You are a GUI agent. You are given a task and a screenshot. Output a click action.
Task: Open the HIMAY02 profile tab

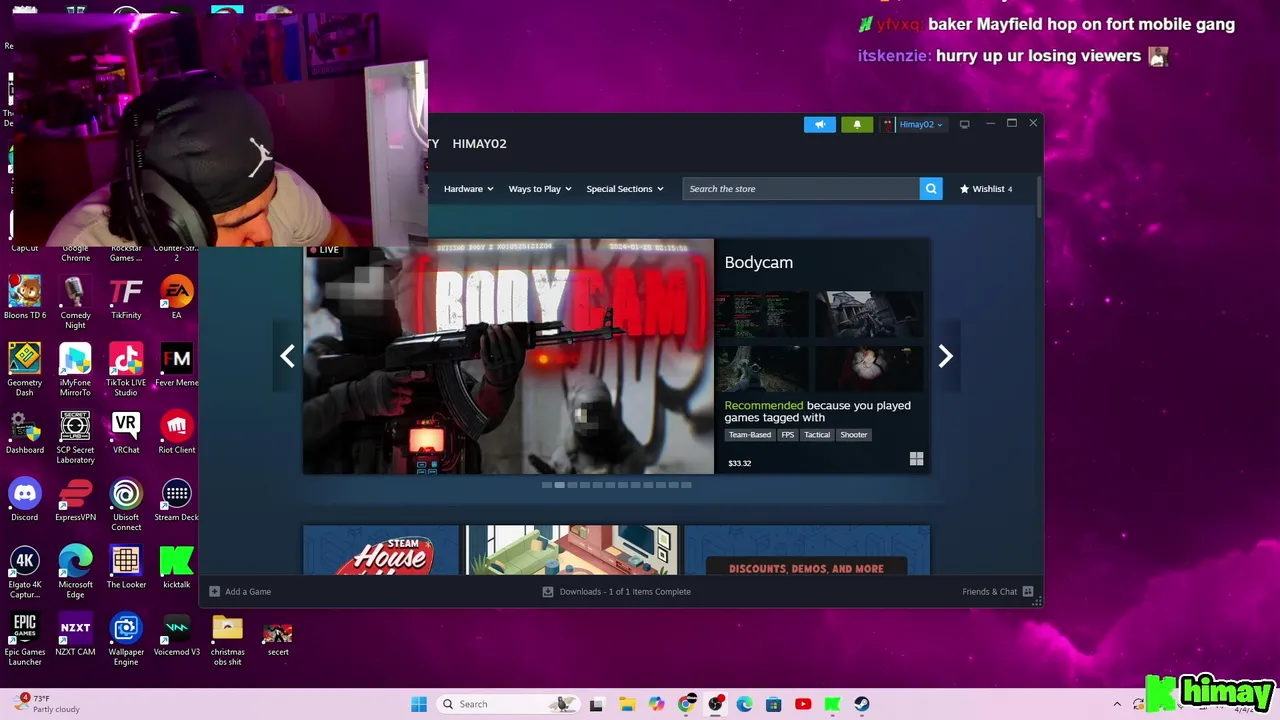(479, 144)
